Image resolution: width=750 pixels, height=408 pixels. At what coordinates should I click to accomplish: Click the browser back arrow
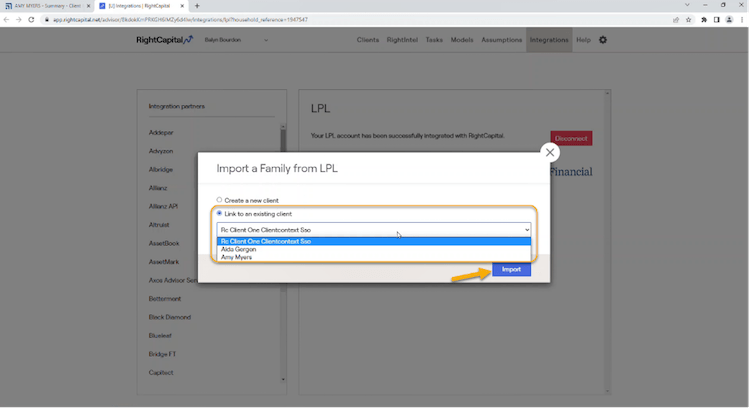(x=7, y=19)
